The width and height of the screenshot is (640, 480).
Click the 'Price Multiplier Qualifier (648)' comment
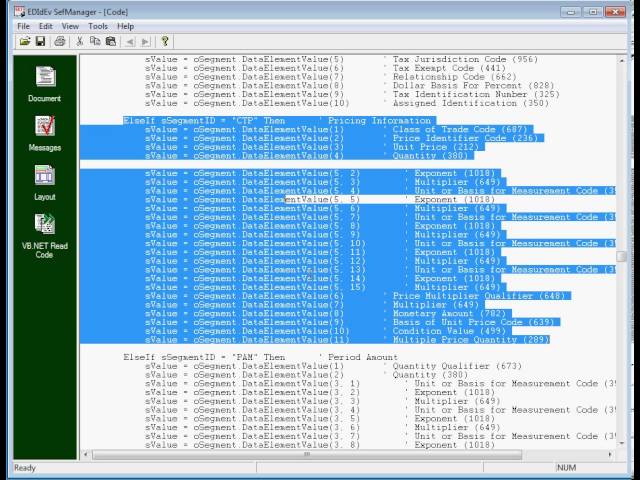[x=479, y=296]
